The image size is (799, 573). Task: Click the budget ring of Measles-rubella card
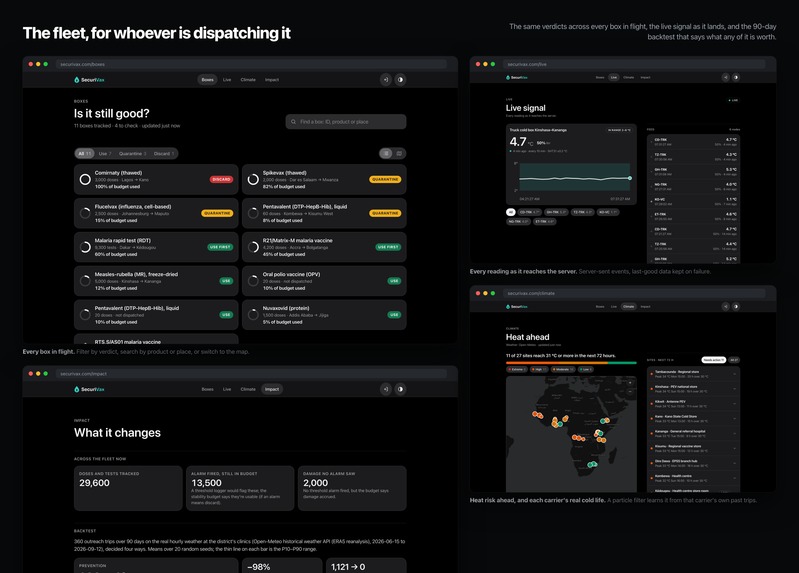pyautogui.click(x=85, y=281)
